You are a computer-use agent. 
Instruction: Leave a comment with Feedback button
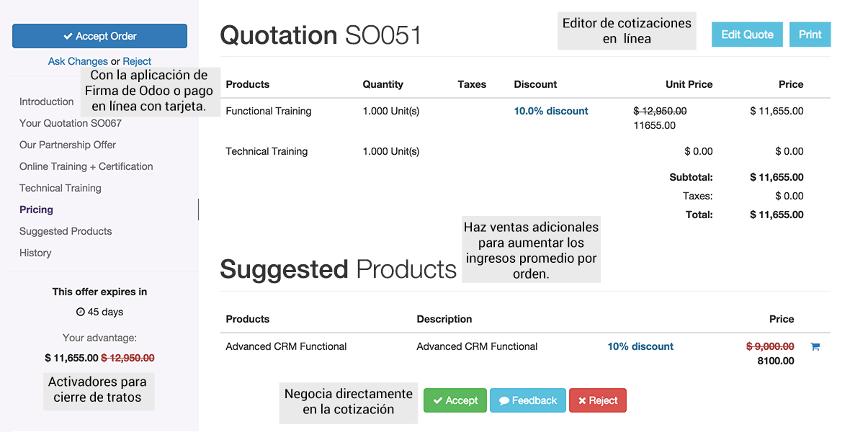point(527,400)
